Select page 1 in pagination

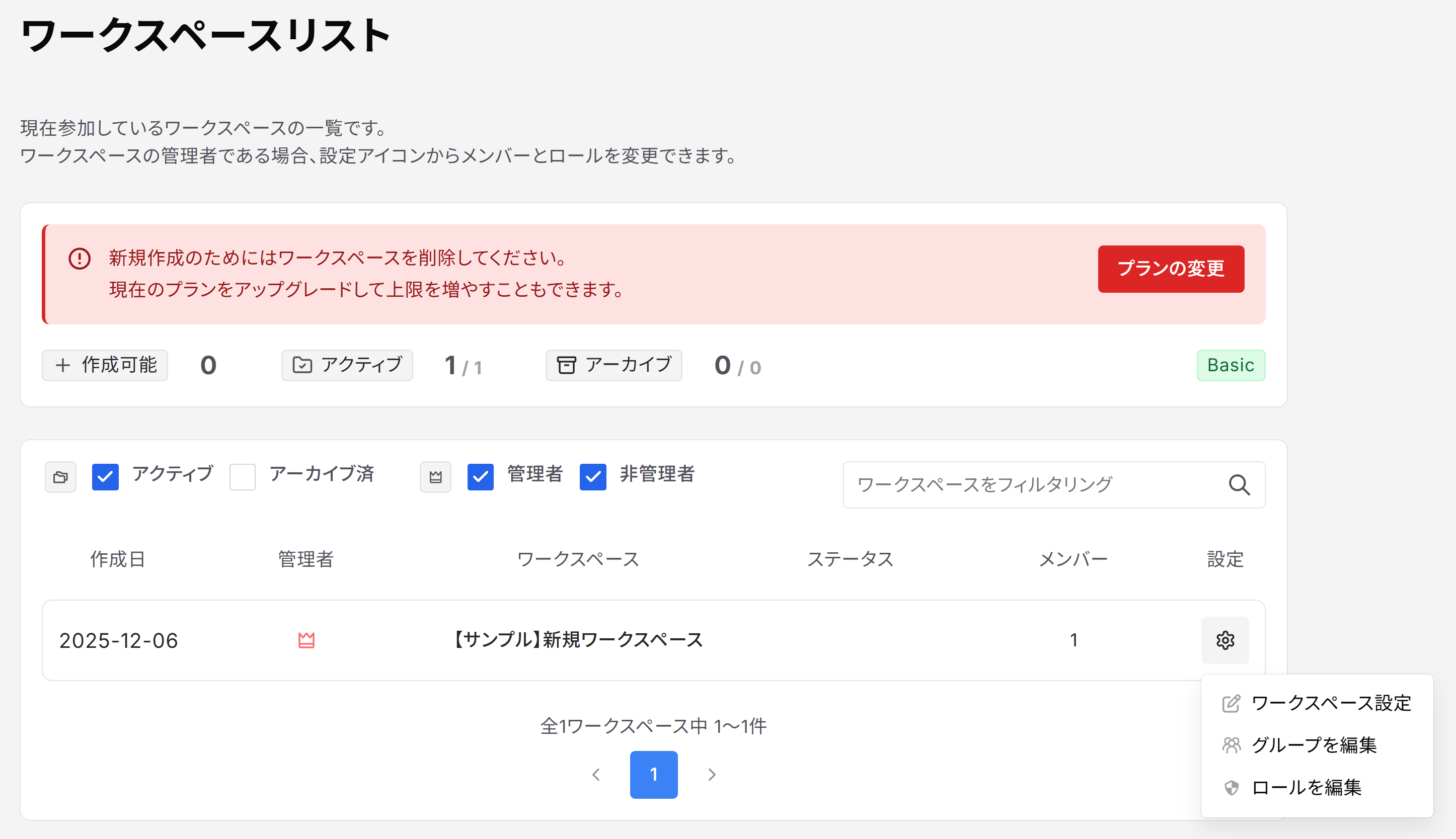pyautogui.click(x=653, y=775)
